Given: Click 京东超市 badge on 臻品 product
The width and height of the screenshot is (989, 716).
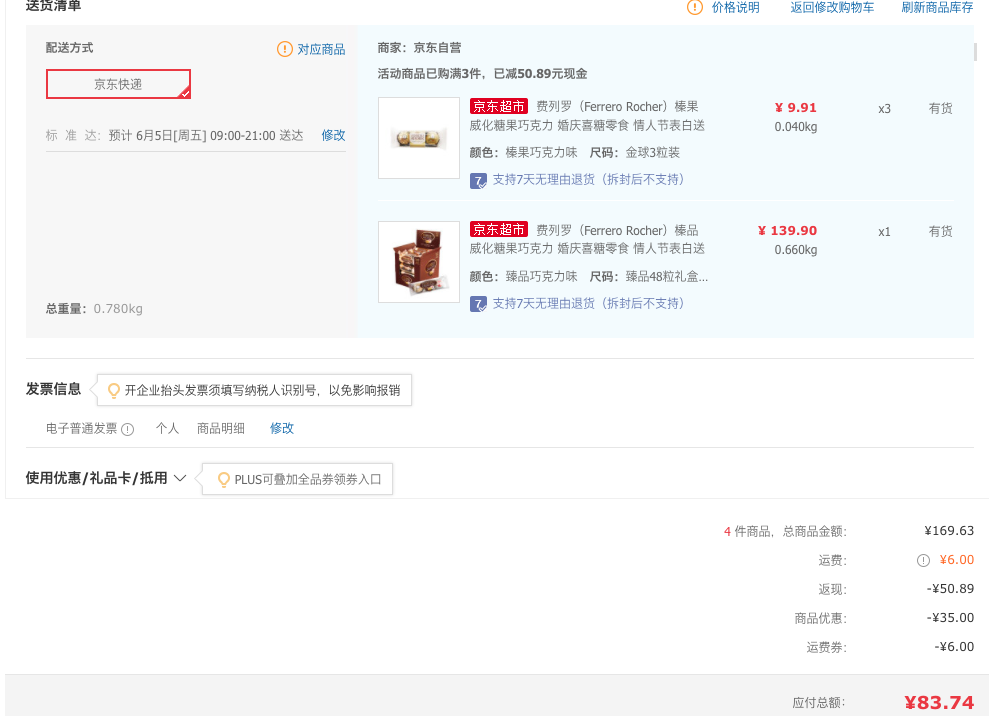Looking at the screenshot, I should point(498,230).
